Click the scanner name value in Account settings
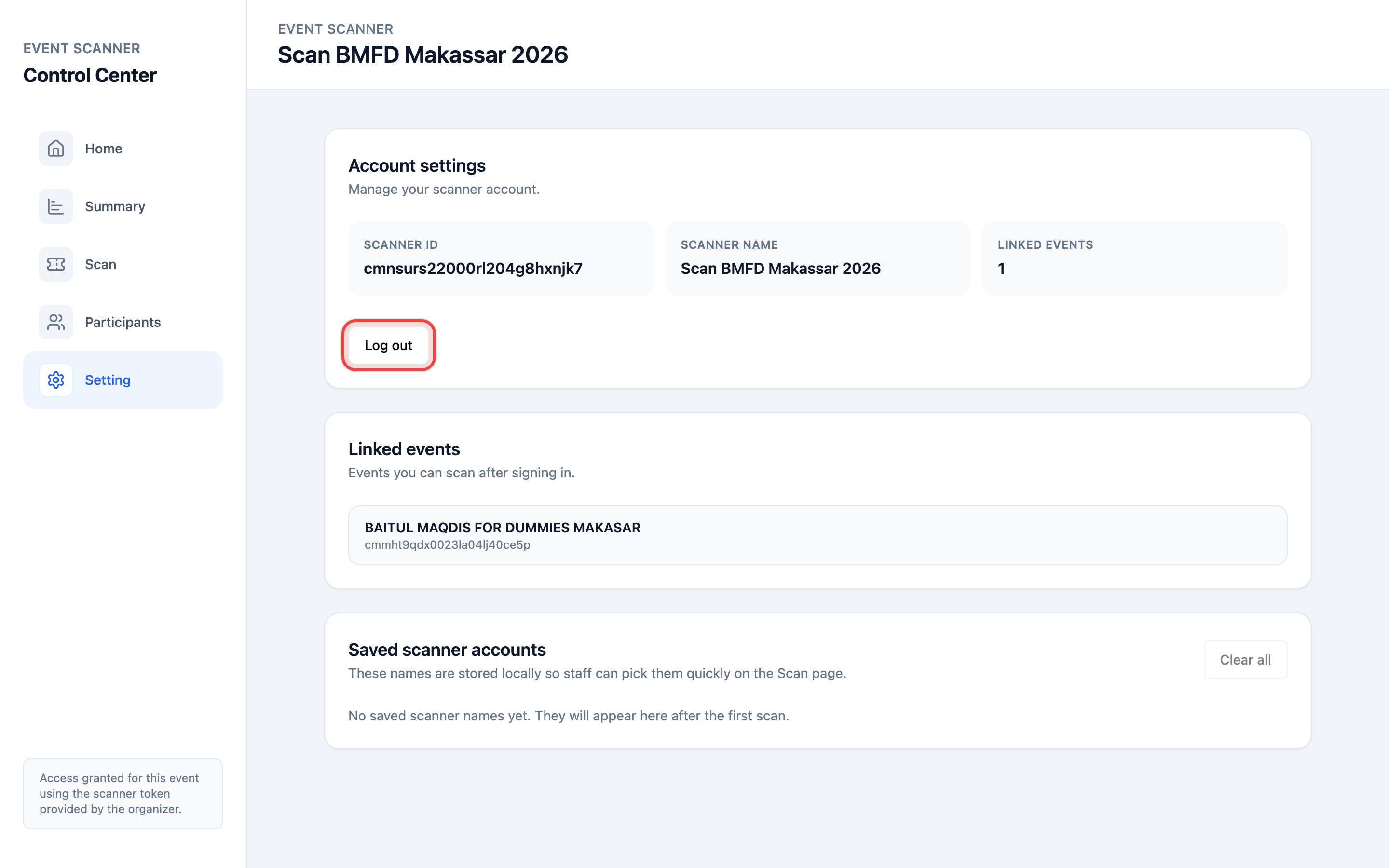This screenshot has width=1389, height=868. [x=781, y=269]
